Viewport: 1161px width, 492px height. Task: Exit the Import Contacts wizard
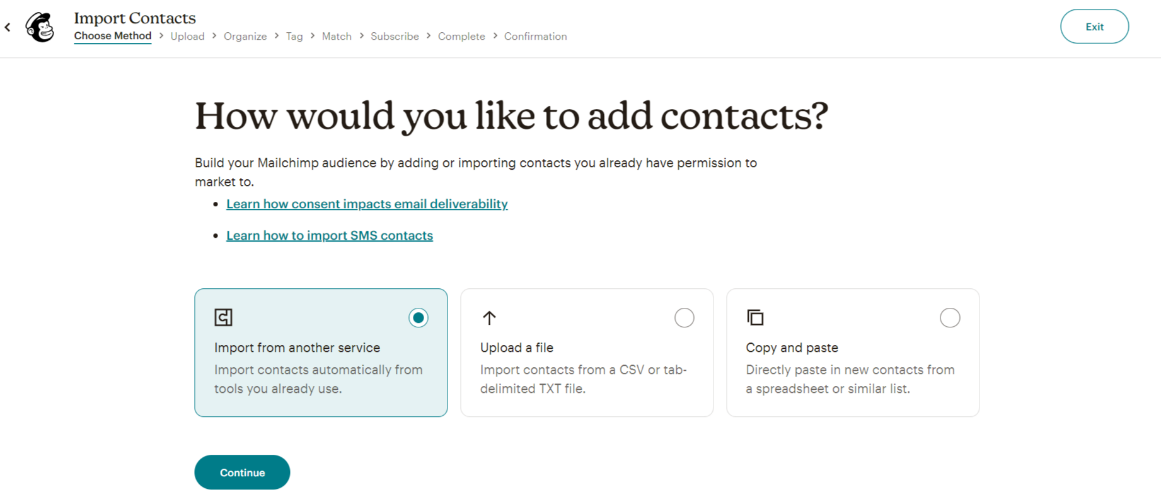(1094, 27)
